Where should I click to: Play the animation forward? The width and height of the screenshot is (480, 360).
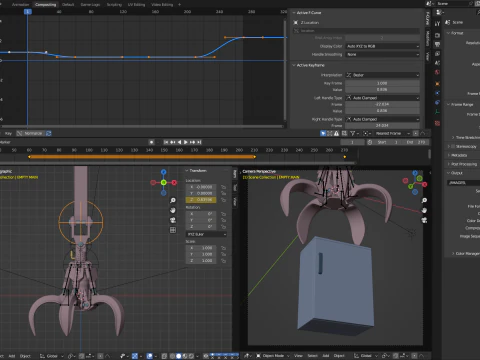186,142
